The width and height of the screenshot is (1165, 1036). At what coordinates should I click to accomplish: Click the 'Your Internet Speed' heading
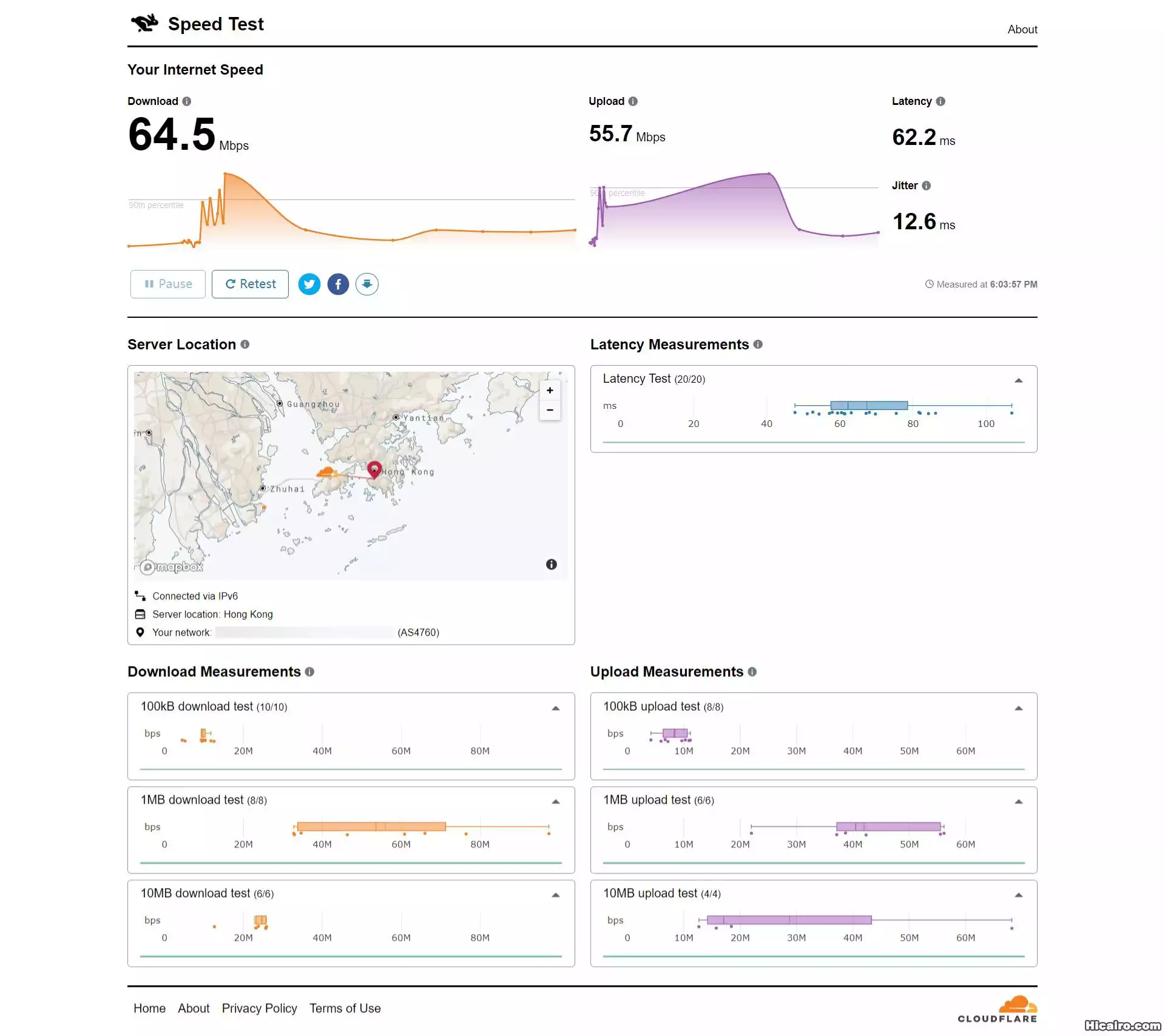tap(195, 70)
